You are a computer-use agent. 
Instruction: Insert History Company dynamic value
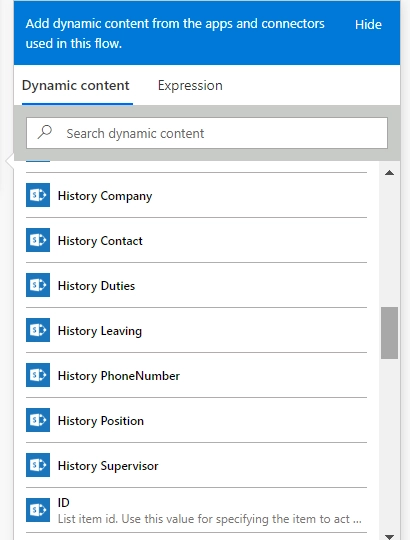(196, 195)
